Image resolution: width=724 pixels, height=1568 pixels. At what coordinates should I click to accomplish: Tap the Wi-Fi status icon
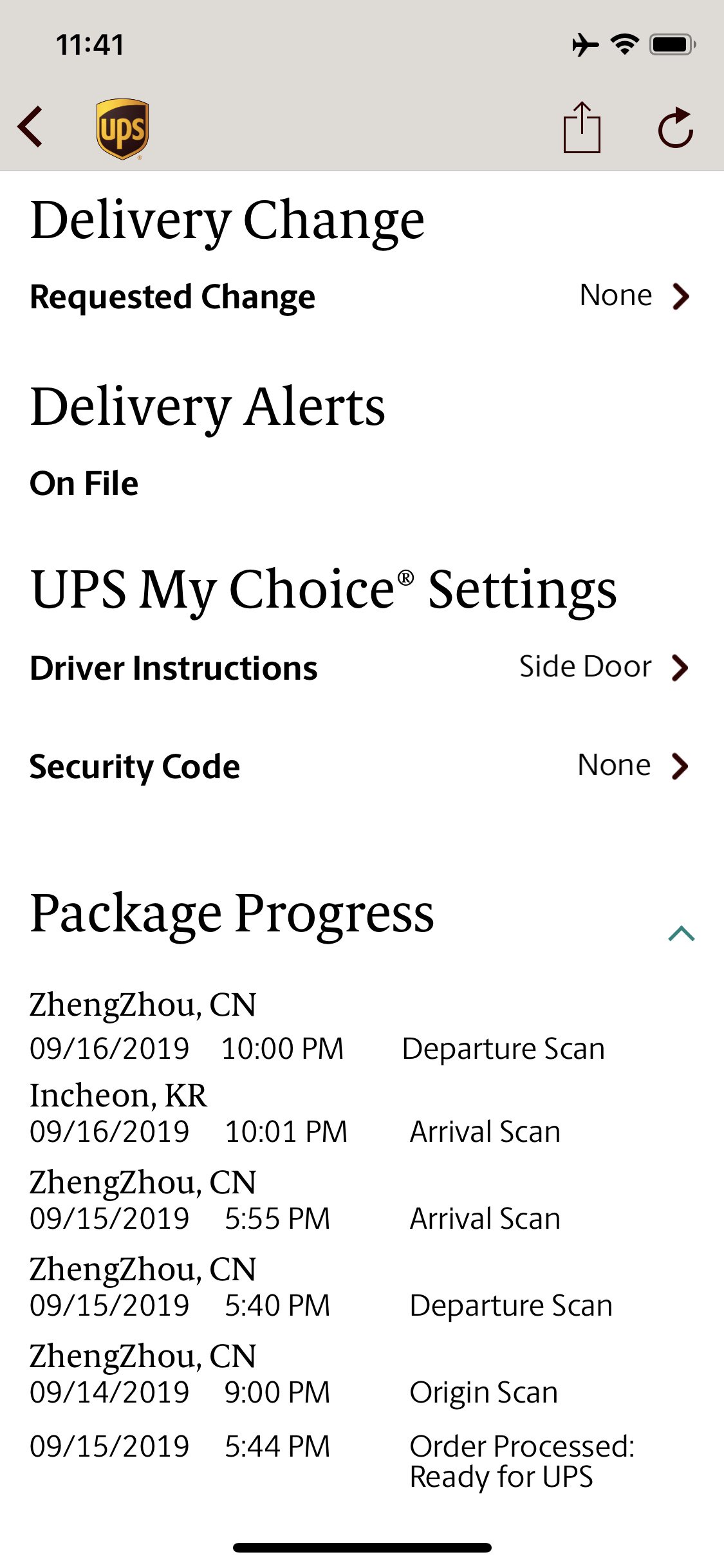(624, 44)
